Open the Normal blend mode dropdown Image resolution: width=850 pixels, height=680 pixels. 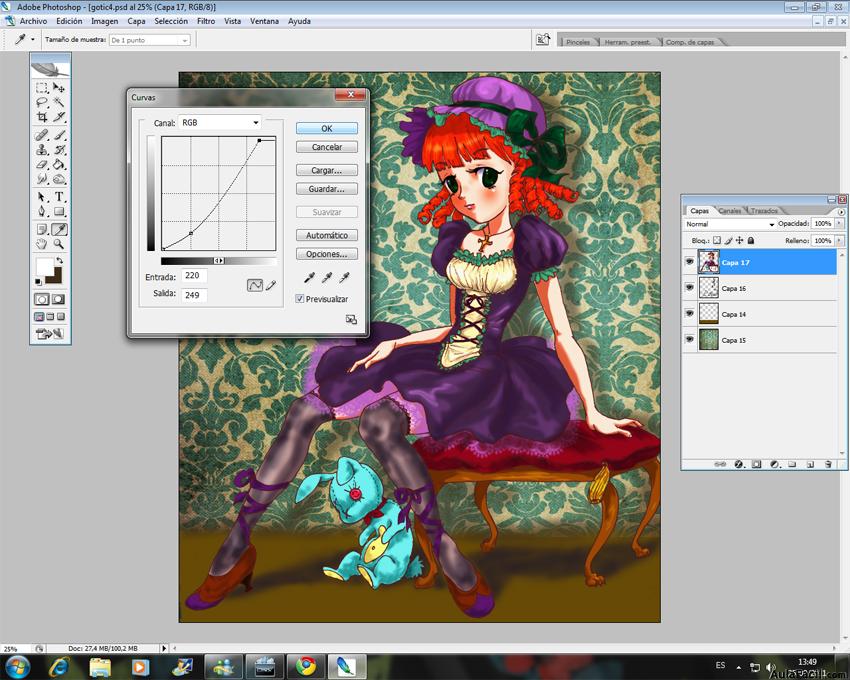(x=730, y=224)
